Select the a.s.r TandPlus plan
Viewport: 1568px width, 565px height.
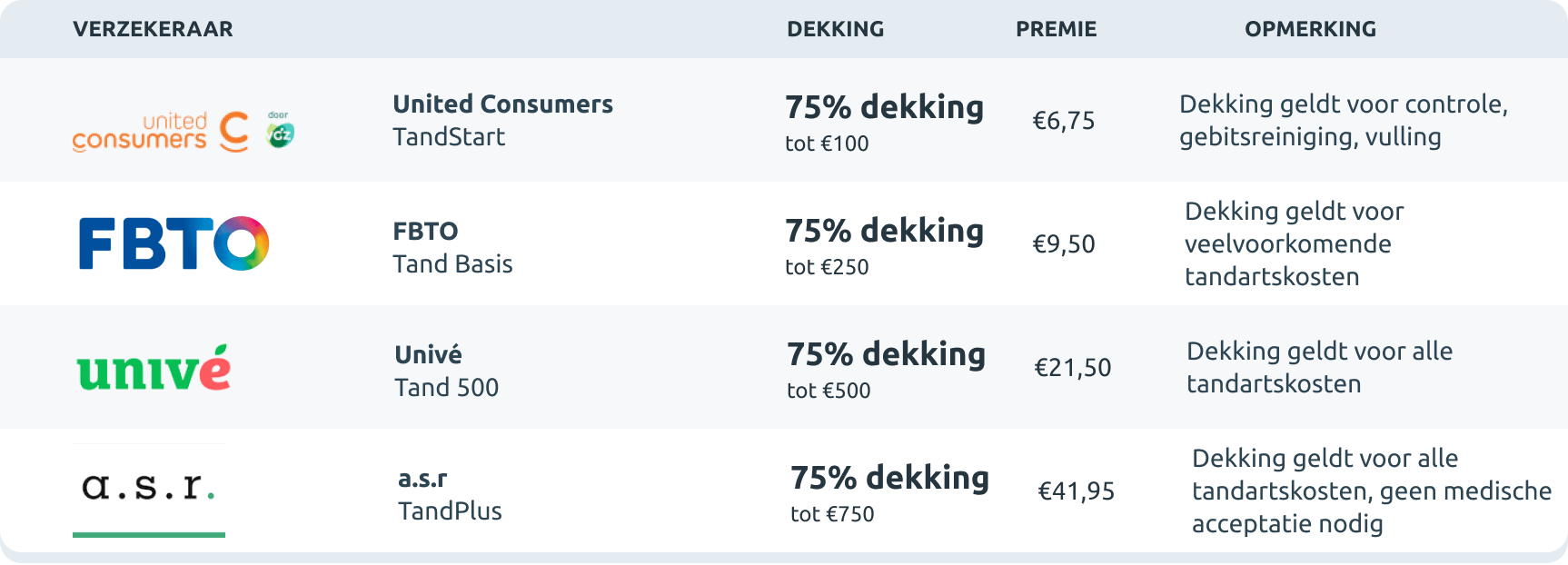450,494
